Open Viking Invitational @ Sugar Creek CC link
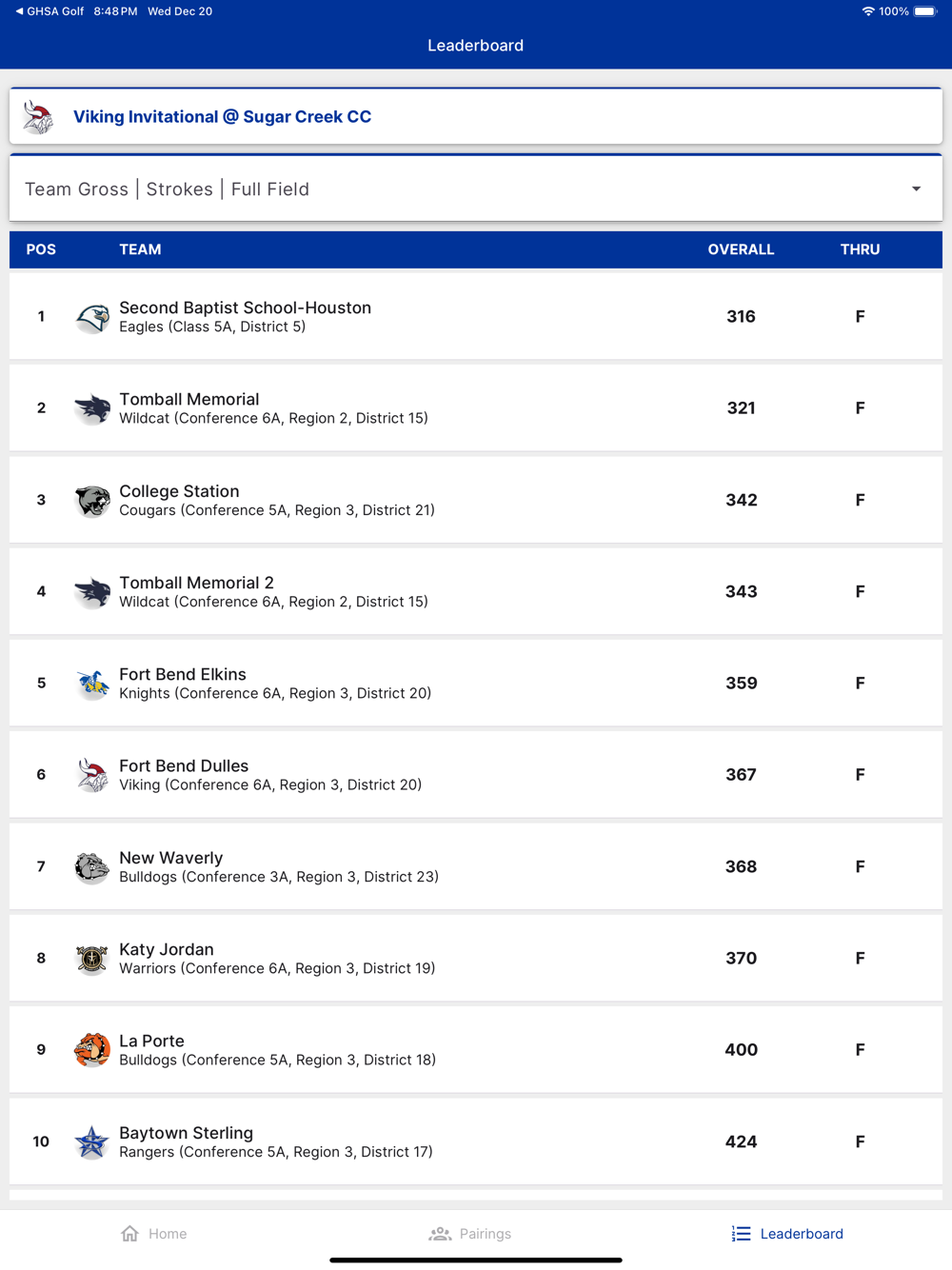The height and width of the screenshot is (1270, 952). pyautogui.click(x=223, y=117)
